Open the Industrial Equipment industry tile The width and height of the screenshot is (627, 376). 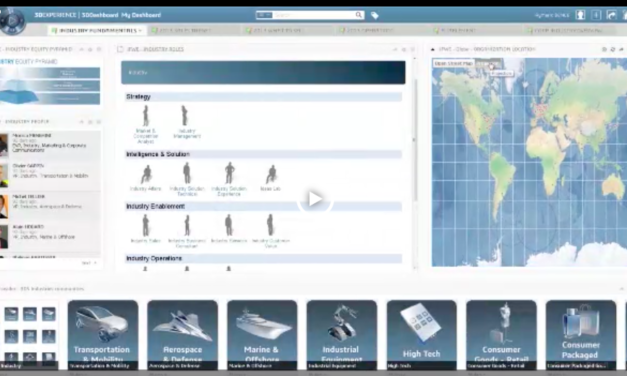[x=341, y=335]
